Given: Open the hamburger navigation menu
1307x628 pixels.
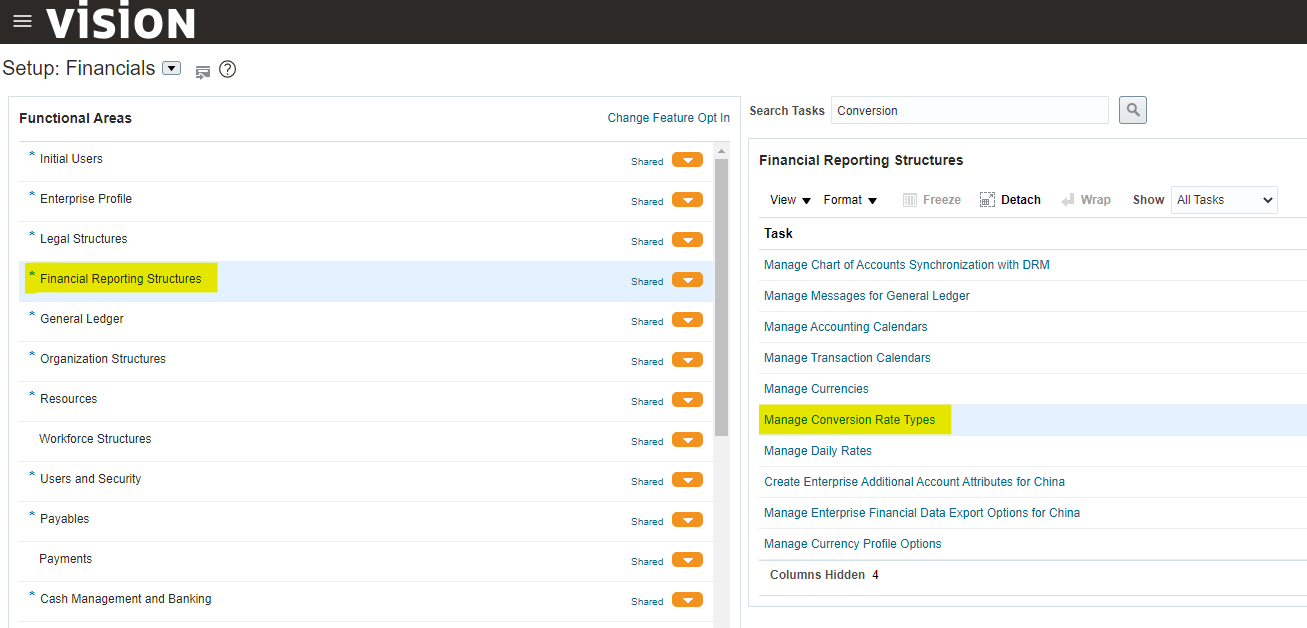Looking at the screenshot, I should [x=22, y=21].
